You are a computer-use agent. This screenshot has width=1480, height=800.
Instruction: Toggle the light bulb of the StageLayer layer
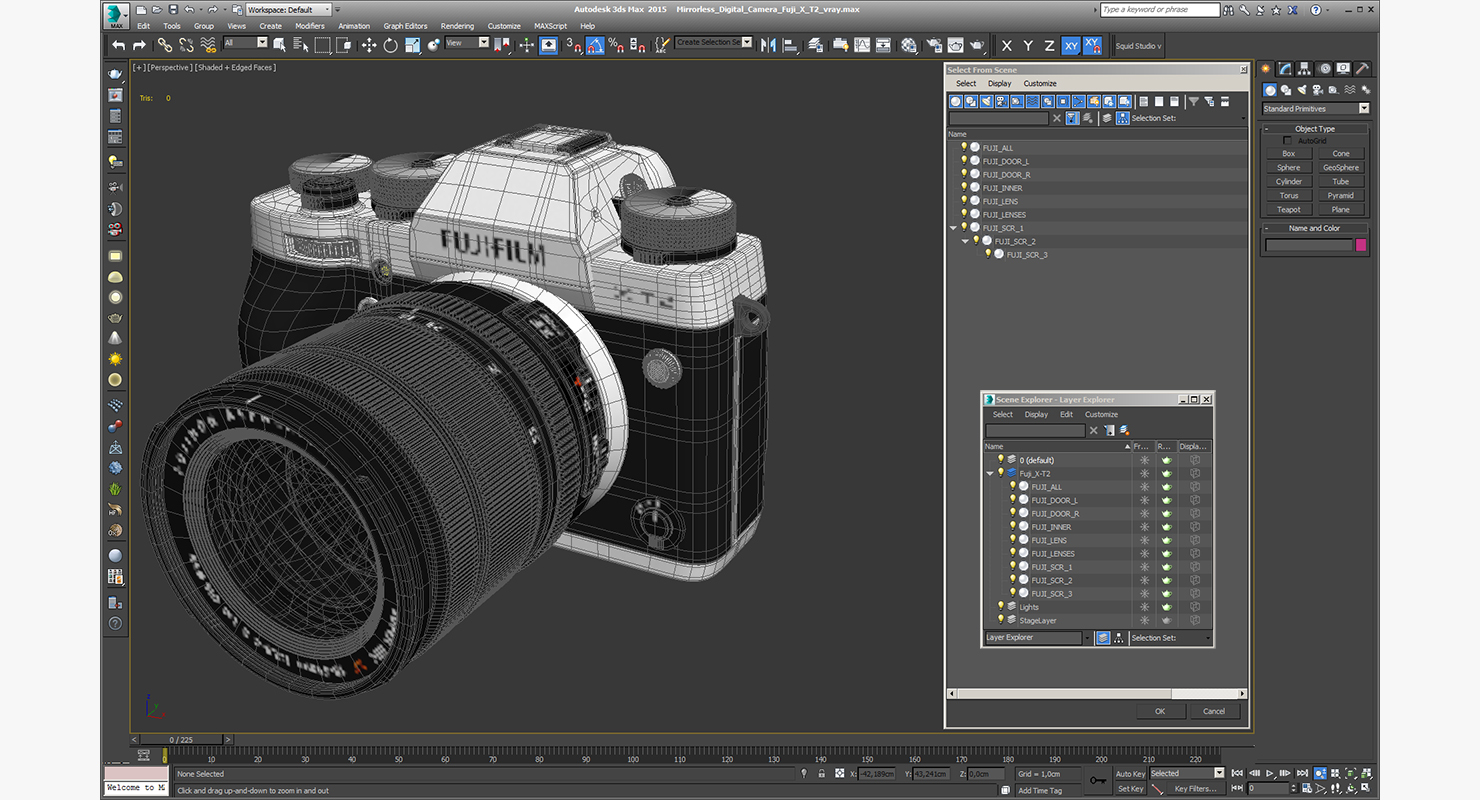pos(1000,620)
